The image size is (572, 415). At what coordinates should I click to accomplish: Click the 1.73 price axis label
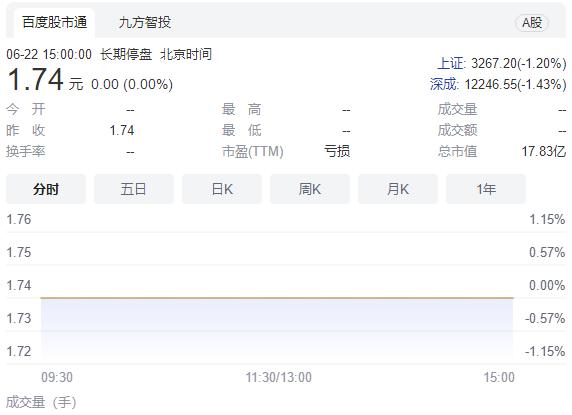click(x=19, y=318)
